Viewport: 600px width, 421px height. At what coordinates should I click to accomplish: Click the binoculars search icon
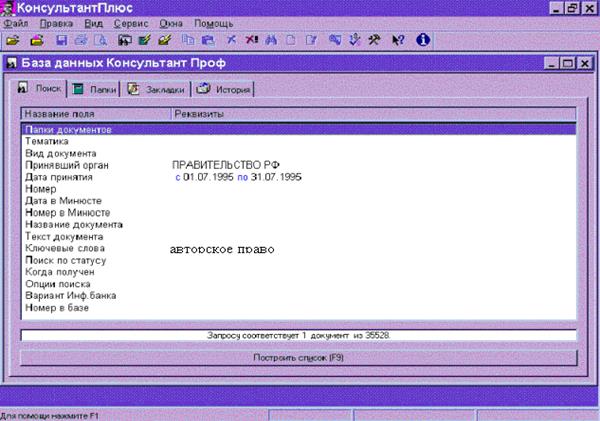(x=271, y=40)
